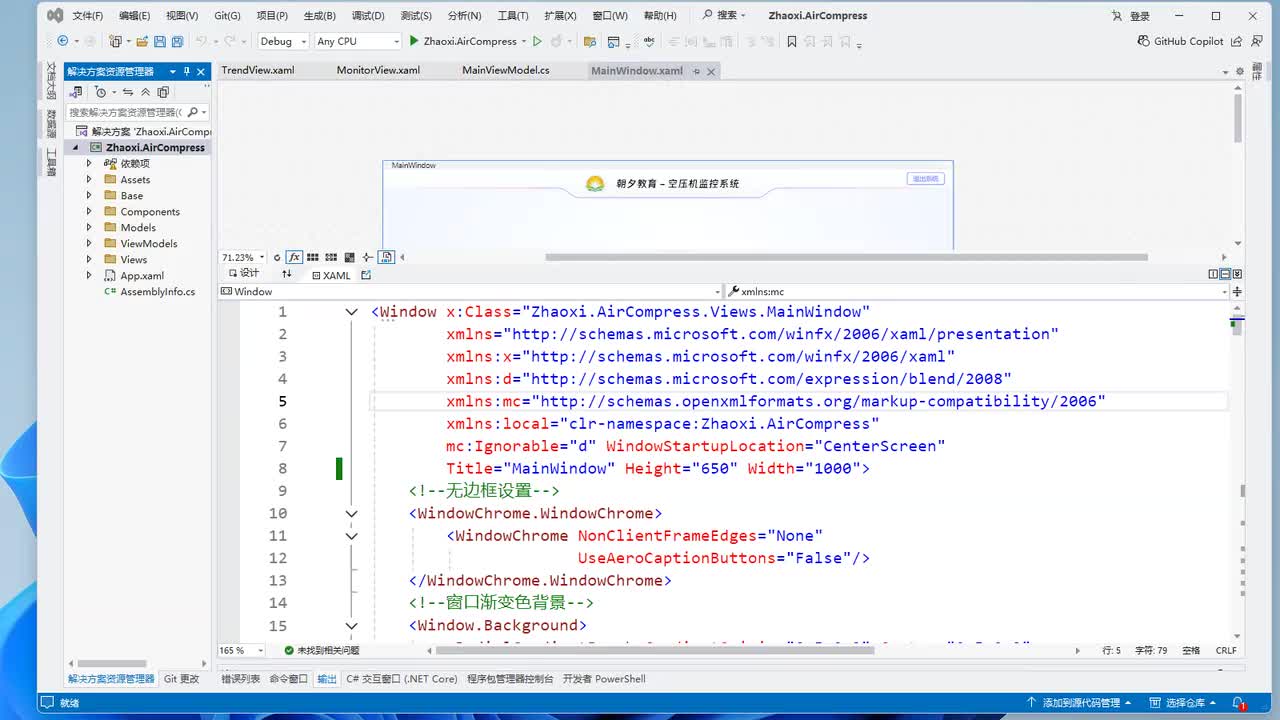
Task: Click the bookmark toggle icon in the toolbar
Action: (x=792, y=41)
